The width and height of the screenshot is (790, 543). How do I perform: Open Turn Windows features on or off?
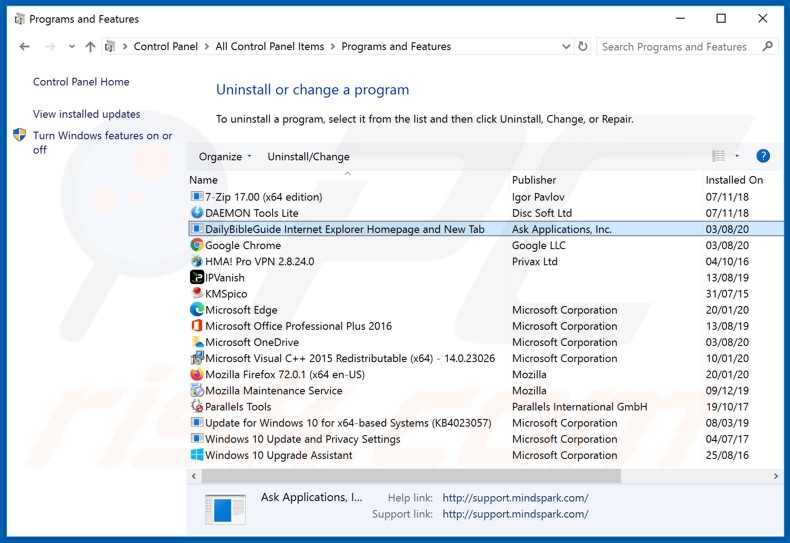tap(102, 142)
